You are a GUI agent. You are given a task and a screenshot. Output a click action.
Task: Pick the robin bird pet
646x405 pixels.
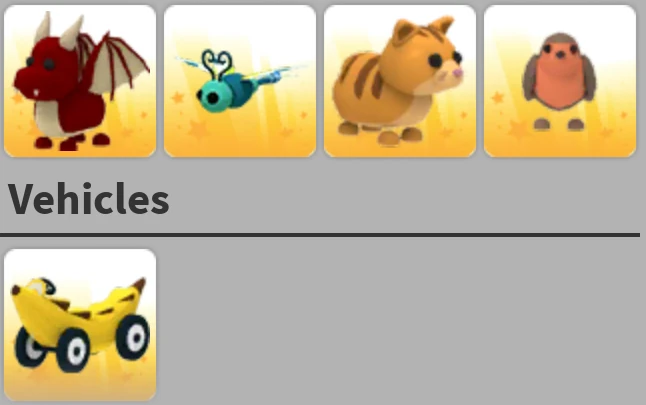tap(559, 81)
